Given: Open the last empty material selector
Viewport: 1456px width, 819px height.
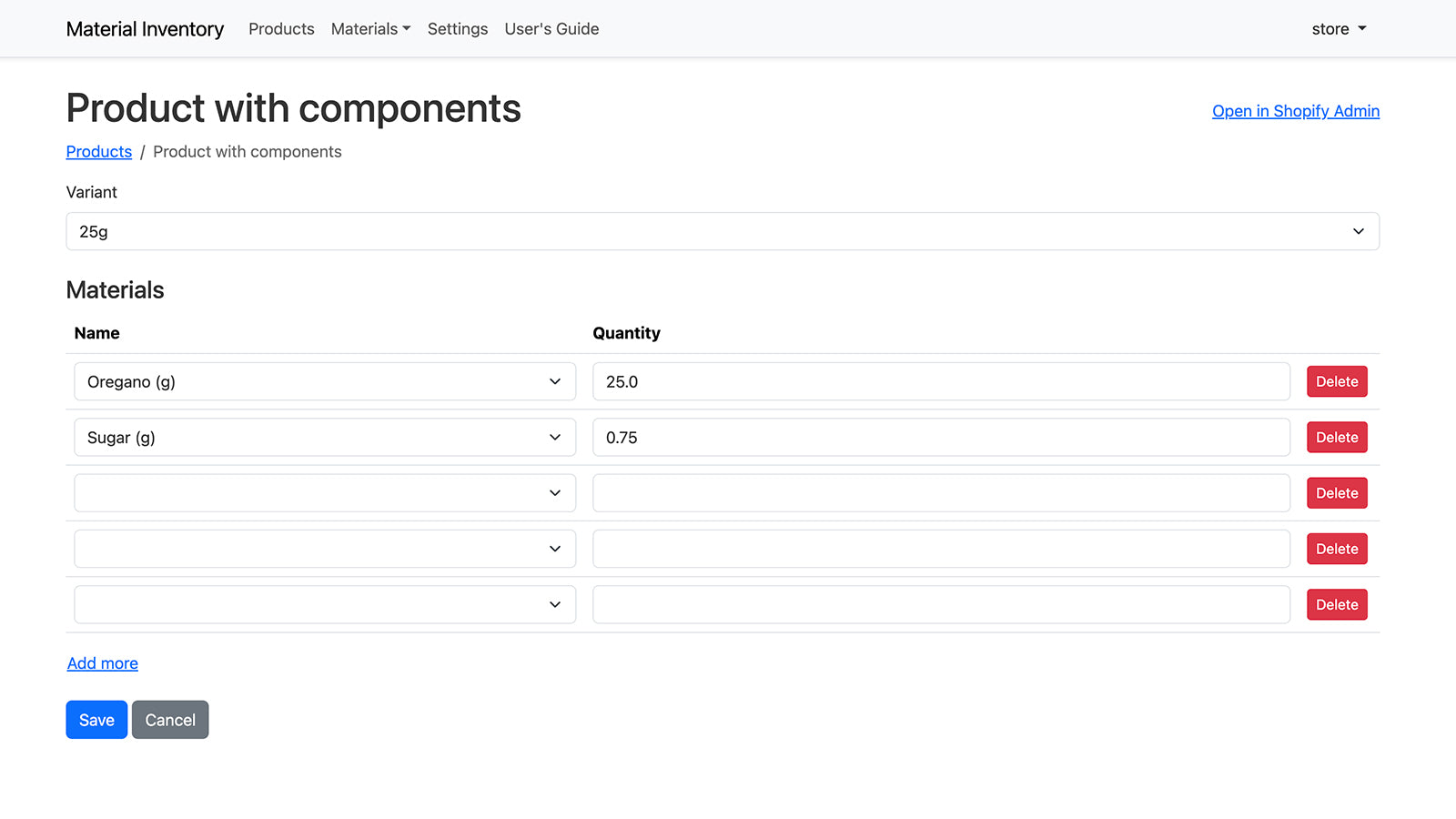Looking at the screenshot, I should [324, 603].
